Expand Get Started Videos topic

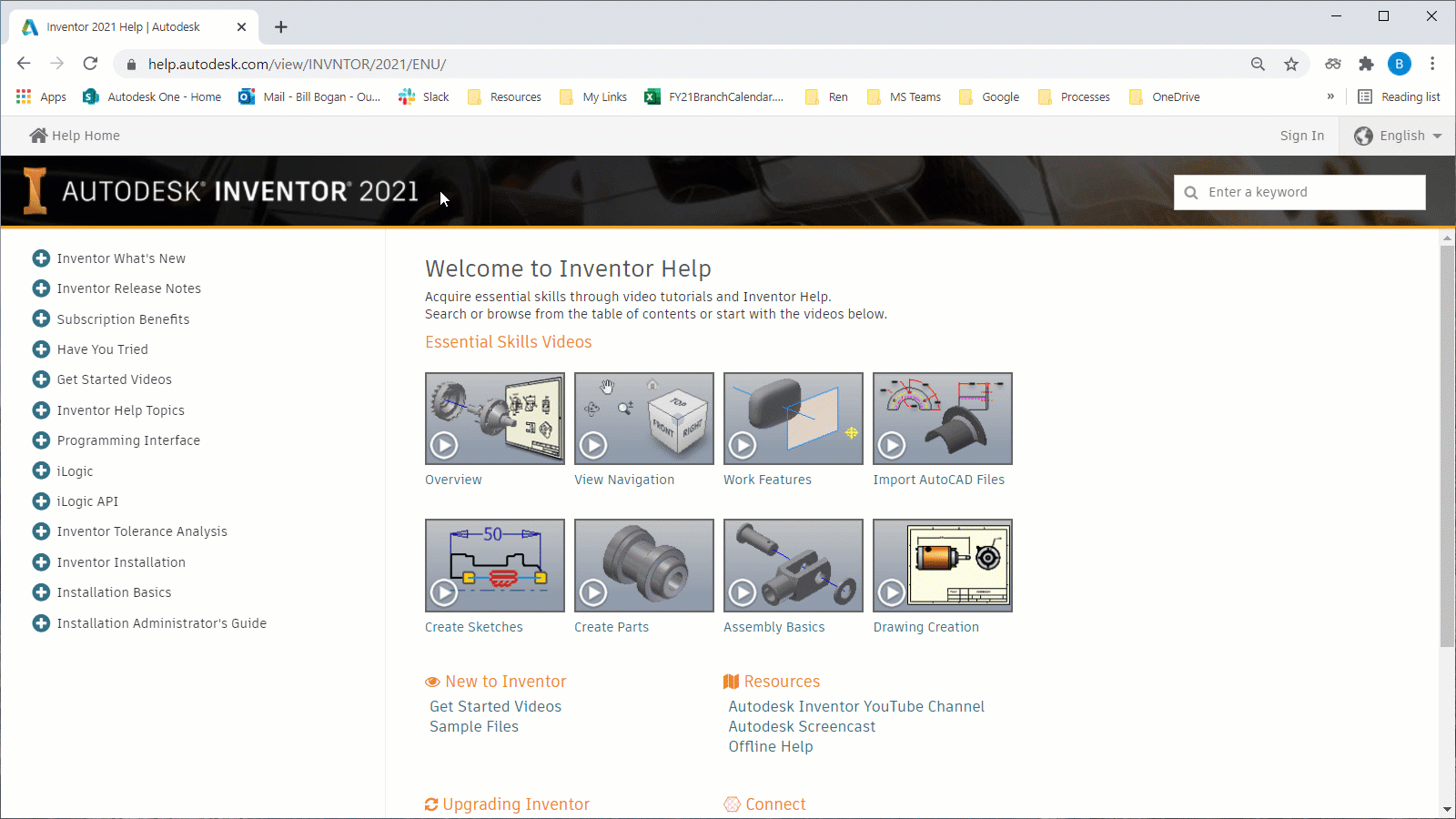pyautogui.click(x=41, y=379)
